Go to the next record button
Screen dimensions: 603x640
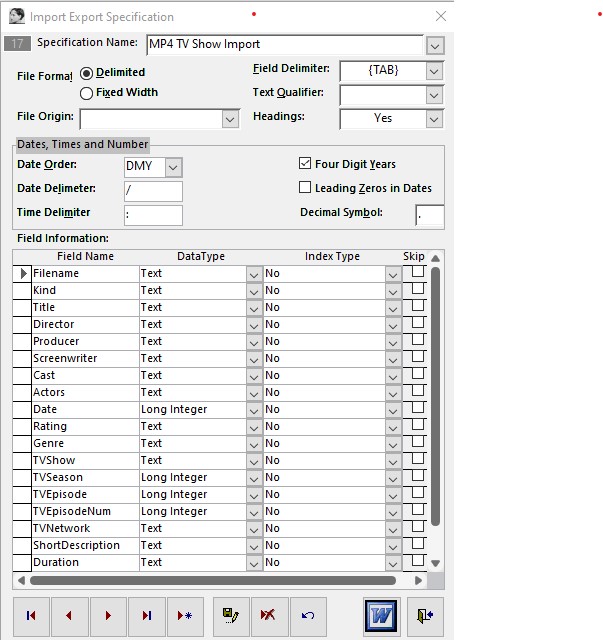click(108, 616)
